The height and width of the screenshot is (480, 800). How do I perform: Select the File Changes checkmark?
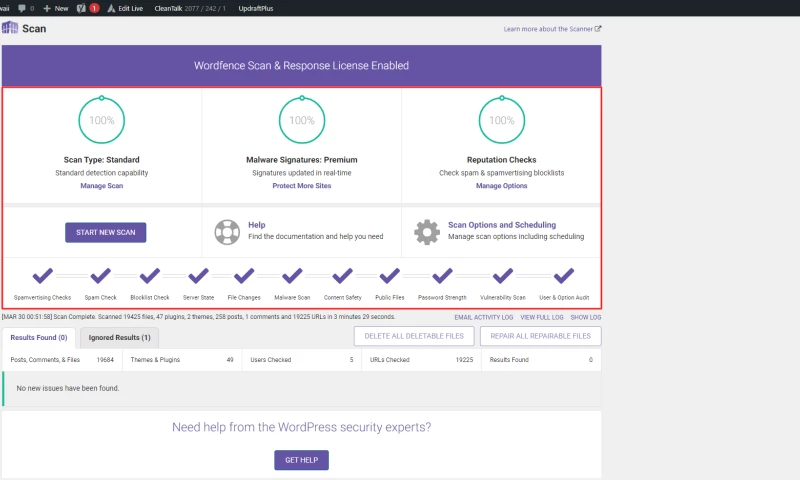click(244, 275)
